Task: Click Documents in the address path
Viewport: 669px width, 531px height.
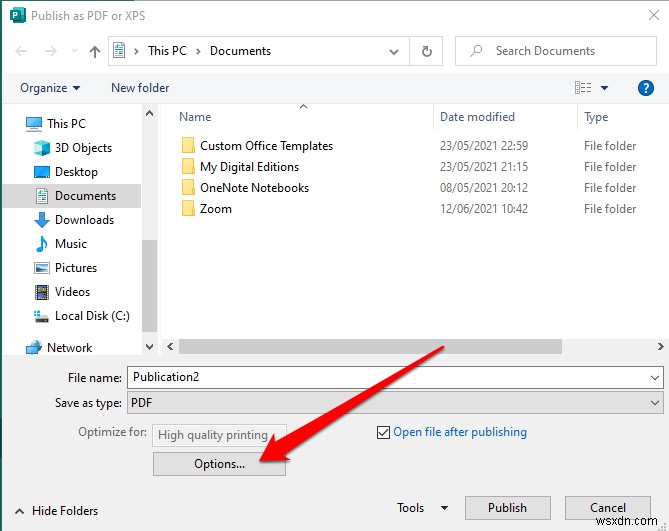Action: (x=240, y=51)
